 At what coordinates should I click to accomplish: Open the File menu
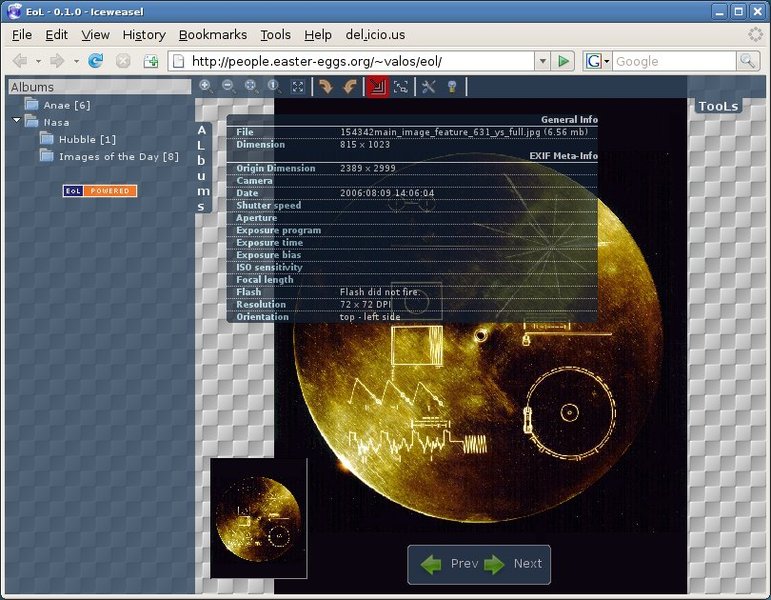(22, 35)
